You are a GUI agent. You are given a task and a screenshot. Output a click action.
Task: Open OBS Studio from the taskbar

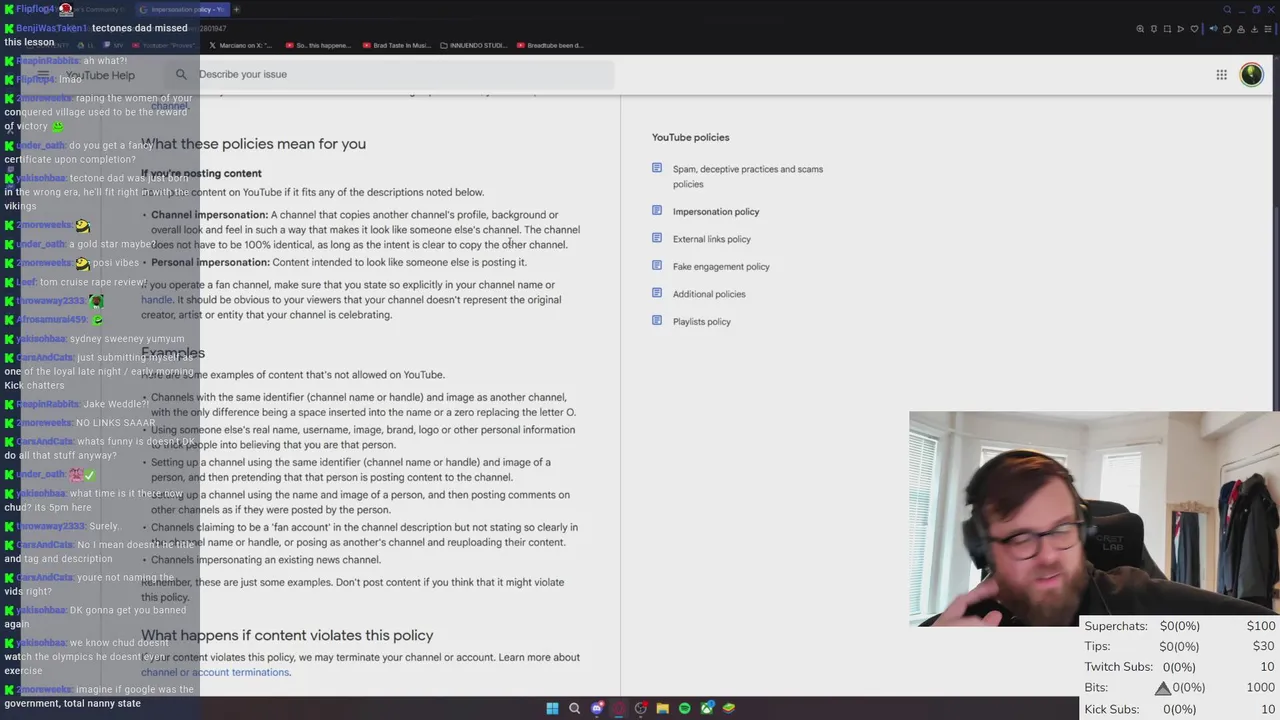[641, 708]
